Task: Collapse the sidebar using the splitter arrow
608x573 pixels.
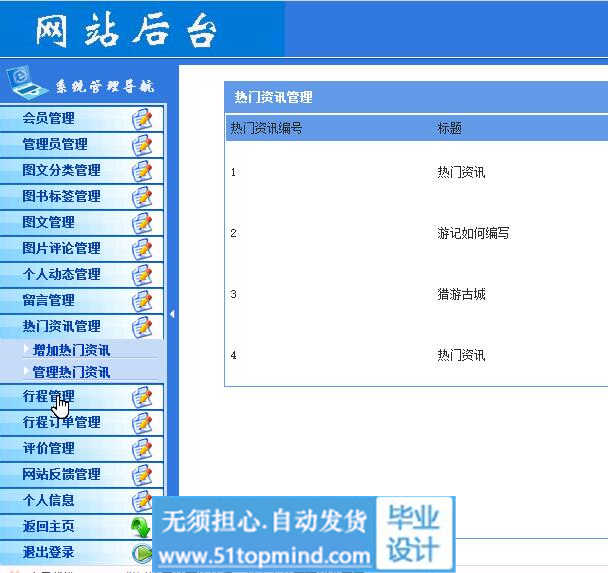Action: point(172,314)
